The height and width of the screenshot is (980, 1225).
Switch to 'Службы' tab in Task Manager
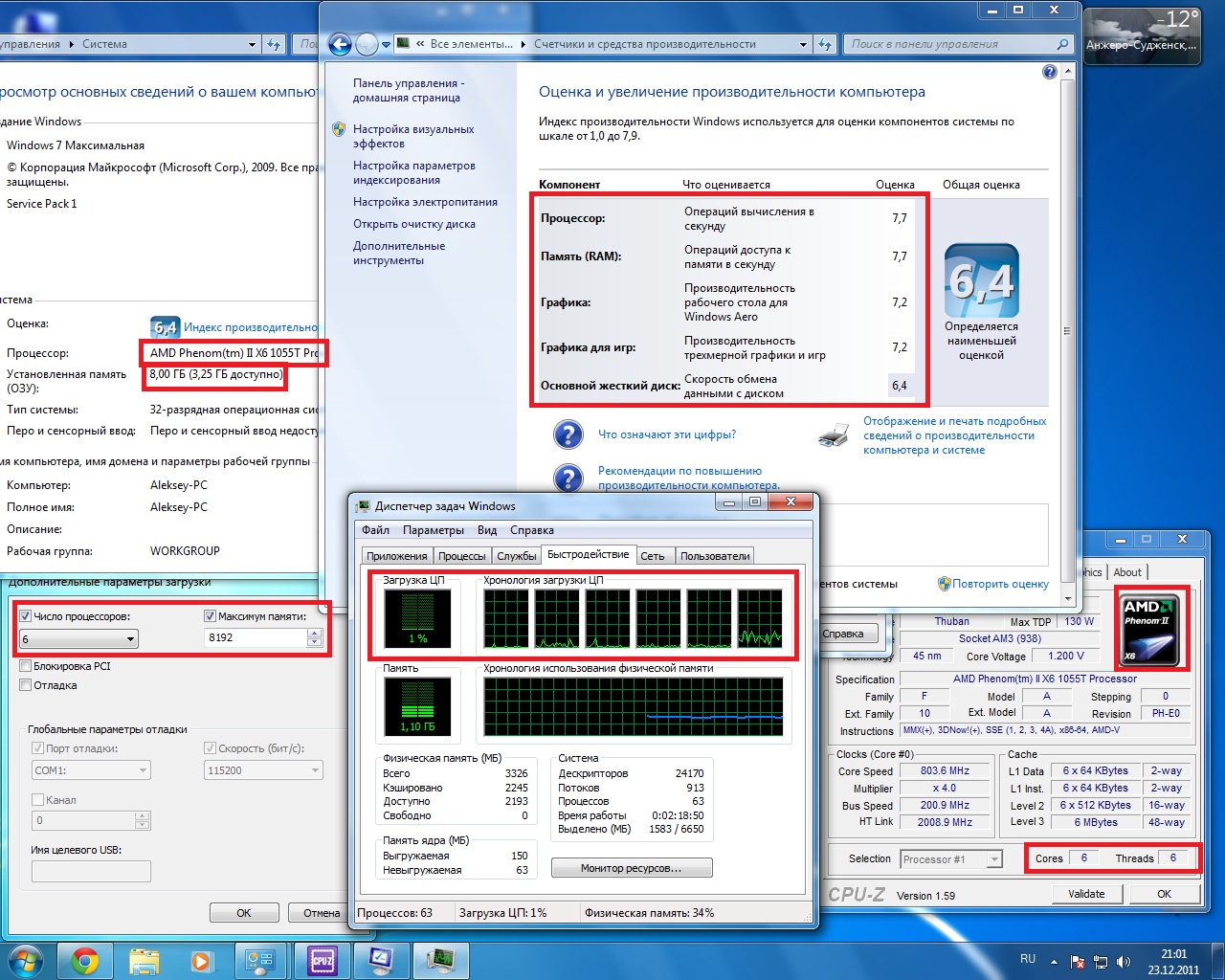517,556
